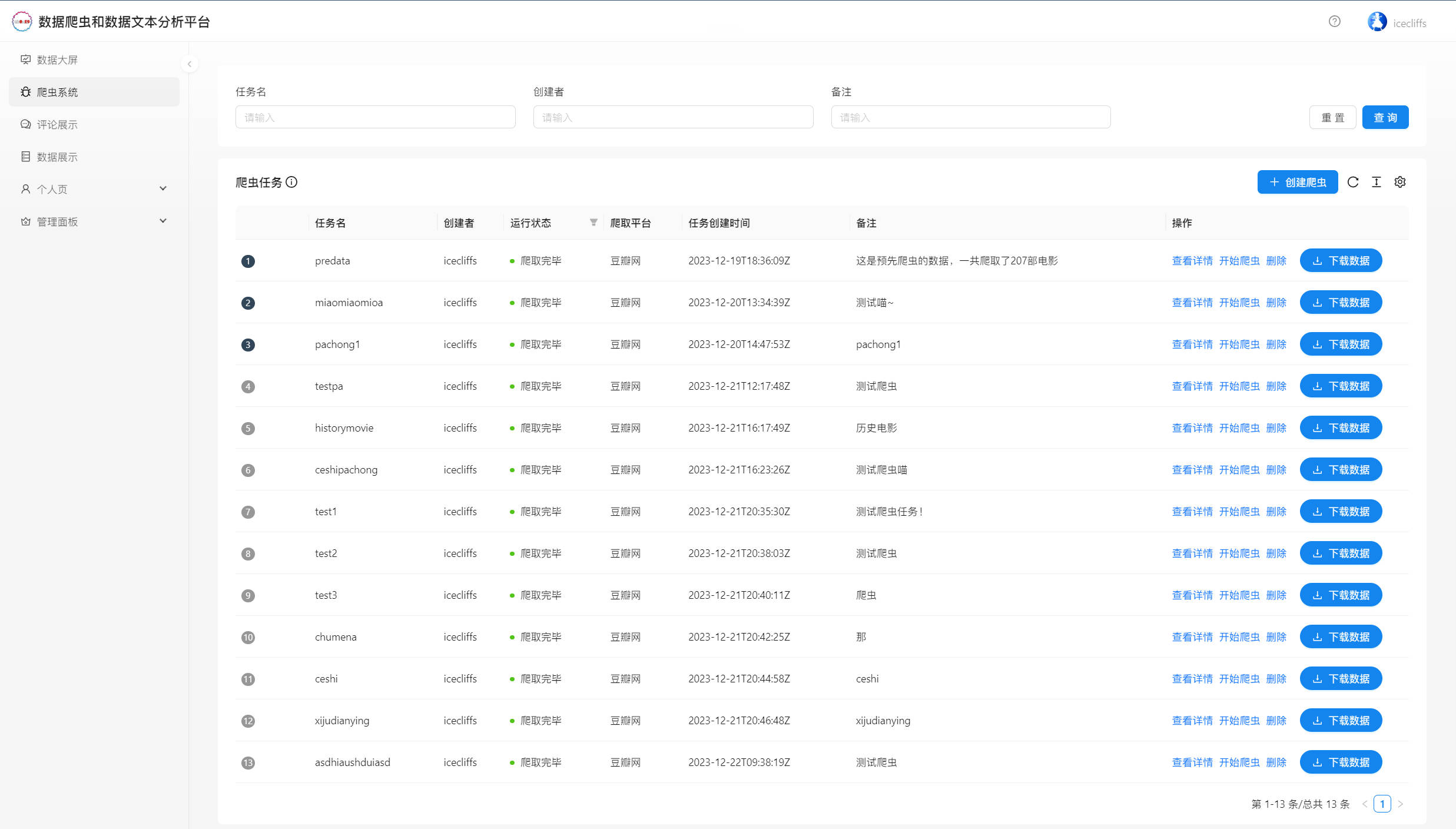Open 数据大屏 in the sidebar
This screenshot has height=829, width=1456.
[57, 60]
